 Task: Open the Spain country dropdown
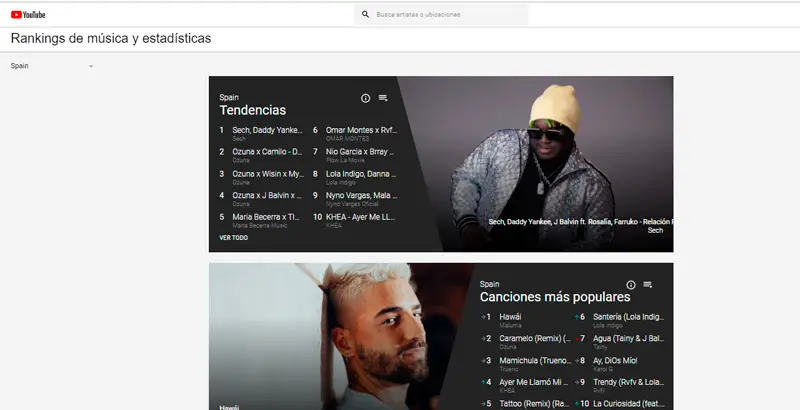tap(52, 66)
